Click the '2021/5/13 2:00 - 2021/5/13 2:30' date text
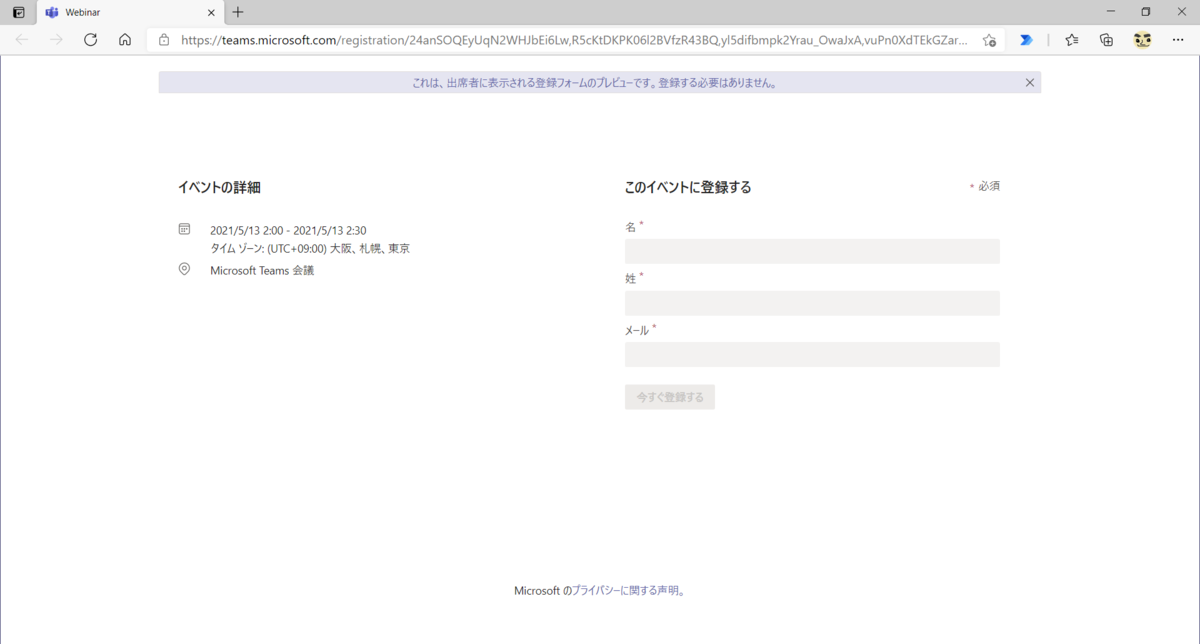 click(x=288, y=231)
